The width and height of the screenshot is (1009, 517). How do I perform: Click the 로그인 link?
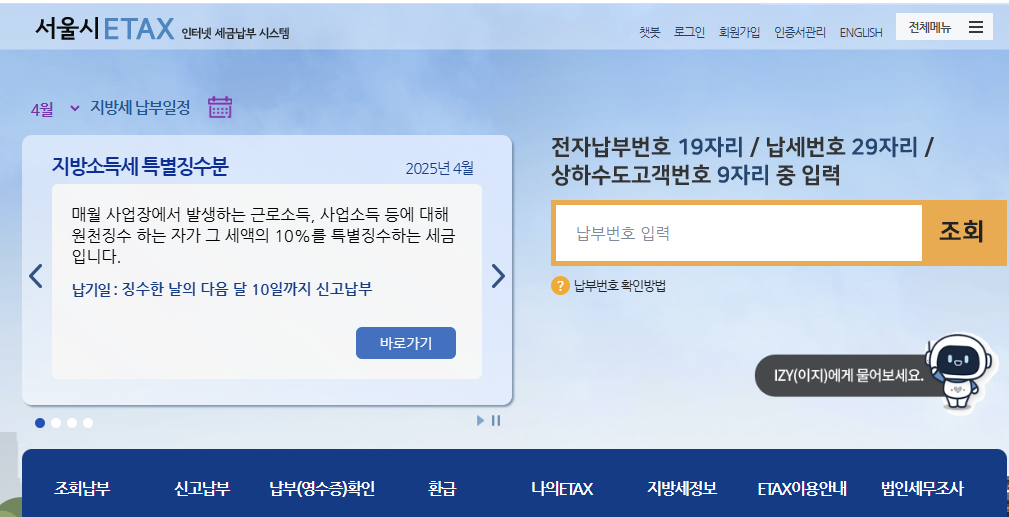689,32
